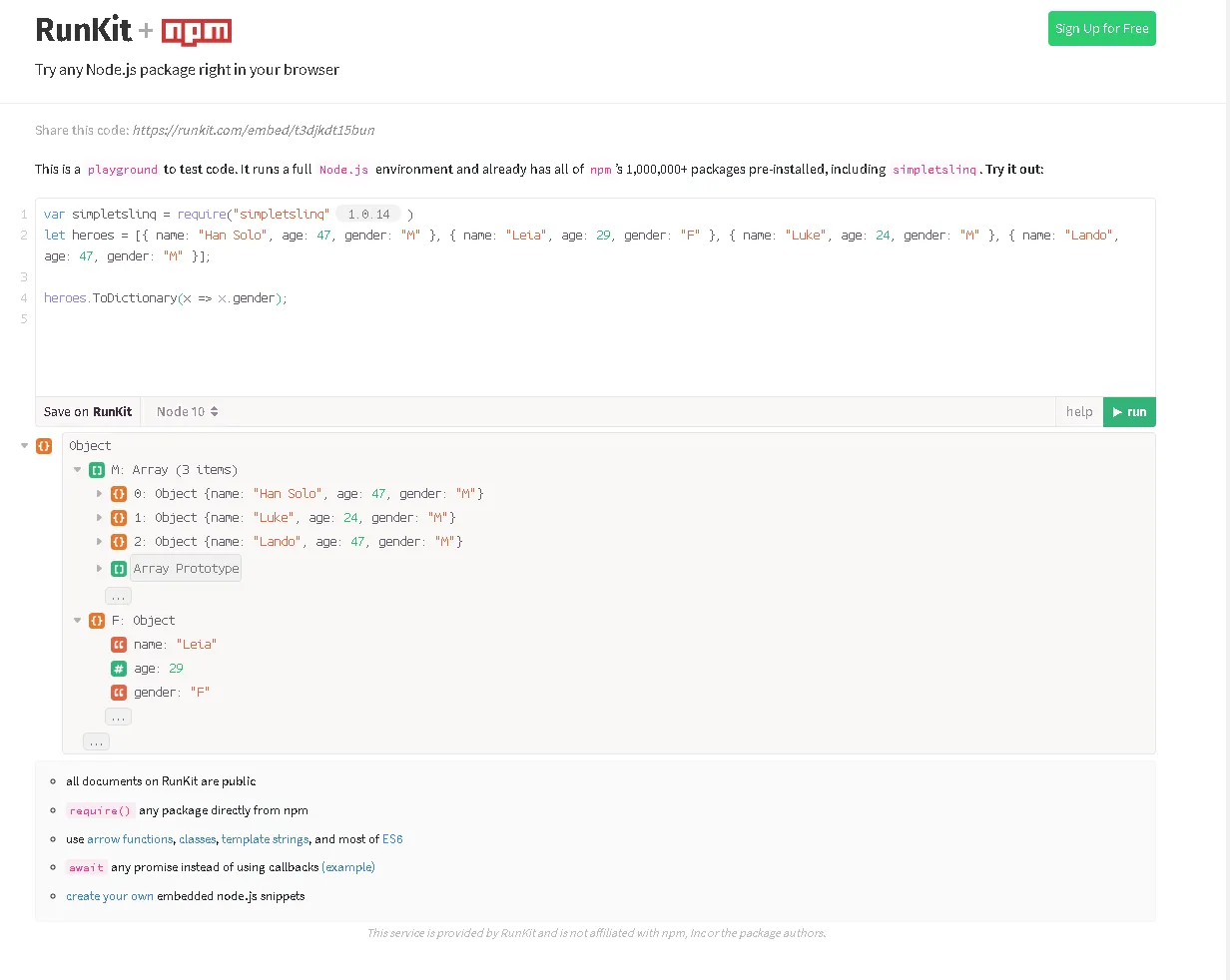Click the Sign Up for Free button
Viewport: 1230px width, 980px height.
pyautogui.click(x=1101, y=28)
